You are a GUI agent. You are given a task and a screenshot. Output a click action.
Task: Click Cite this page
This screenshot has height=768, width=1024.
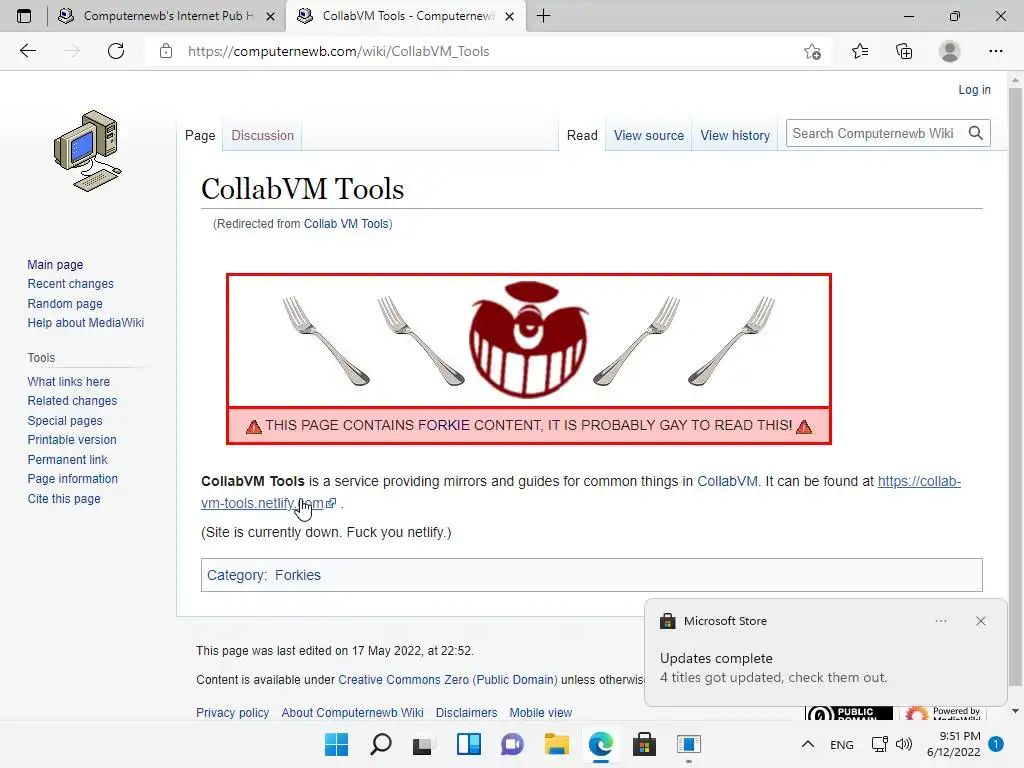pos(64,498)
